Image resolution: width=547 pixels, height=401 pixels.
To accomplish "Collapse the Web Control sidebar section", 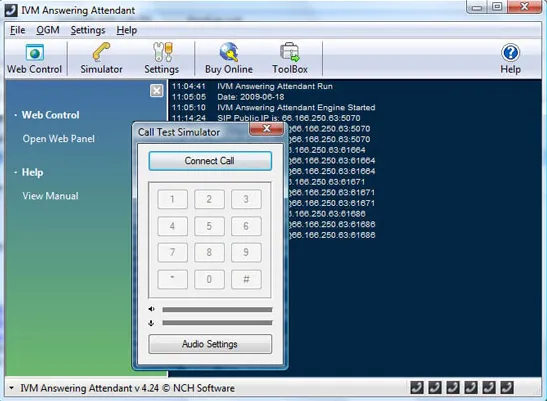I will 16,115.
